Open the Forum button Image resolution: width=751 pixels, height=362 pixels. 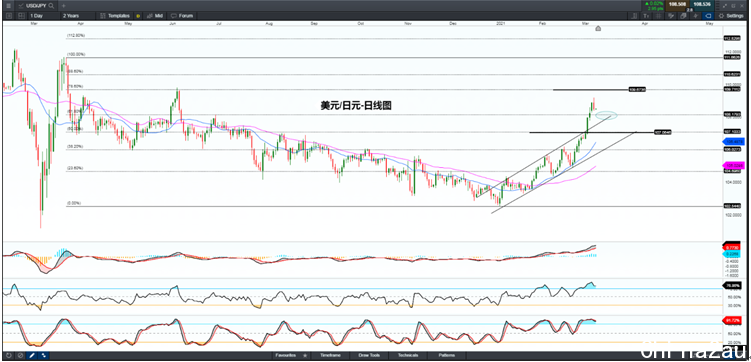click(x=182, y=16)
